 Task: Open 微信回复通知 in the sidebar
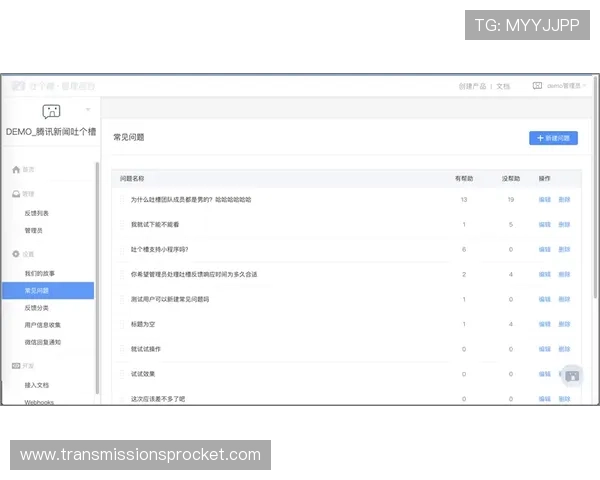(x=42, y=342)
